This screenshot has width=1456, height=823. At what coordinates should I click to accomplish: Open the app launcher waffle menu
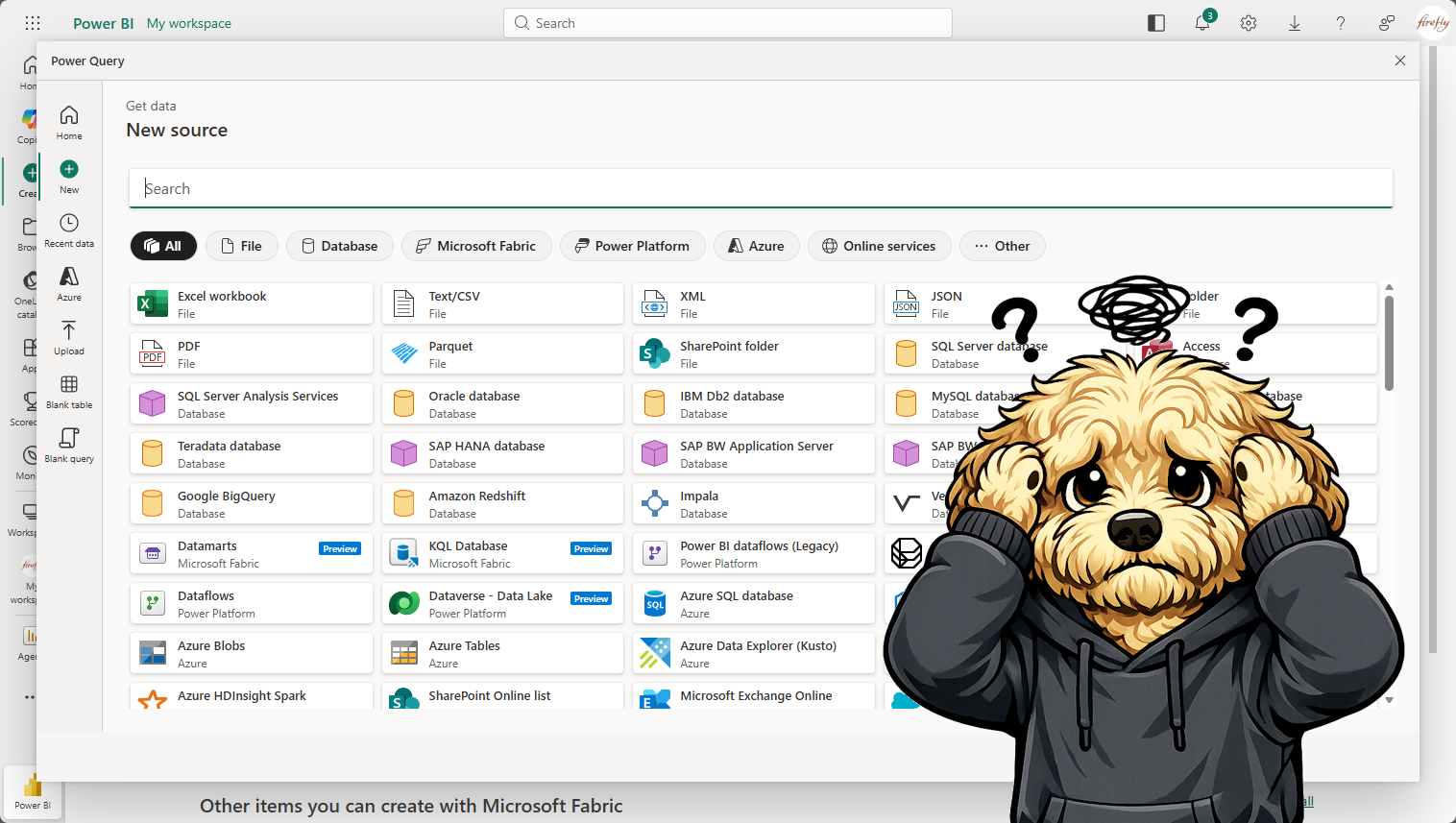coord(32,23)
